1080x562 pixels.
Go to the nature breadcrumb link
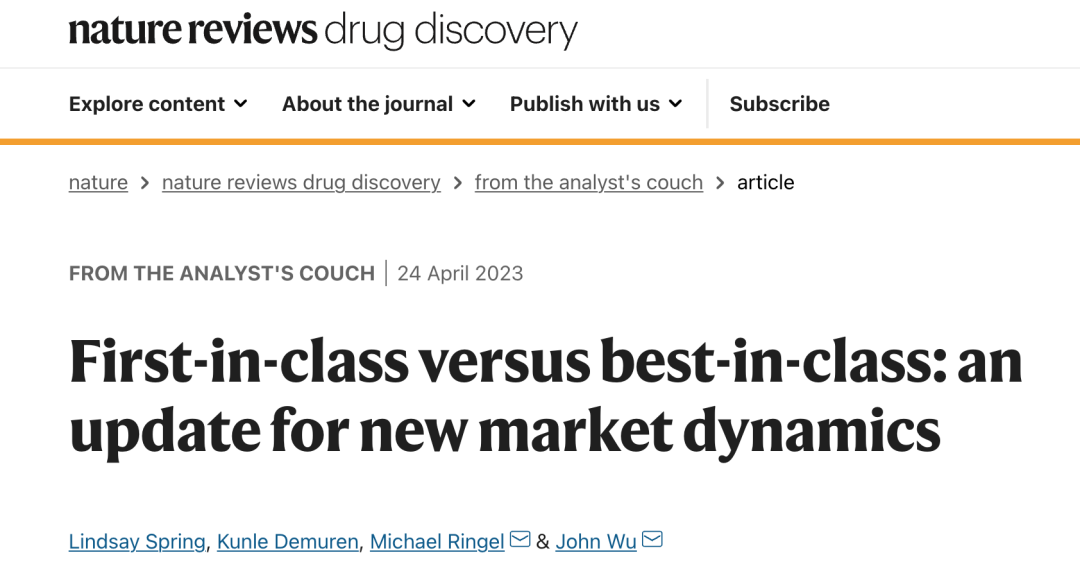click(x=98, y=183)
